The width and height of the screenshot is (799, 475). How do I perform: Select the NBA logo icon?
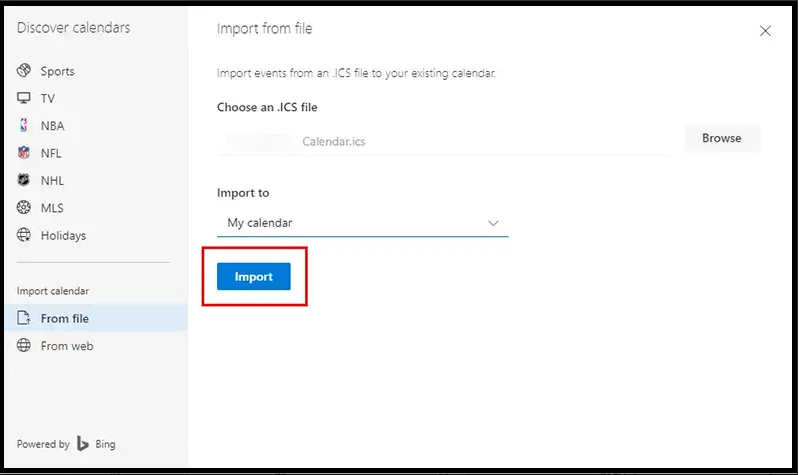[x=24, y=126]
